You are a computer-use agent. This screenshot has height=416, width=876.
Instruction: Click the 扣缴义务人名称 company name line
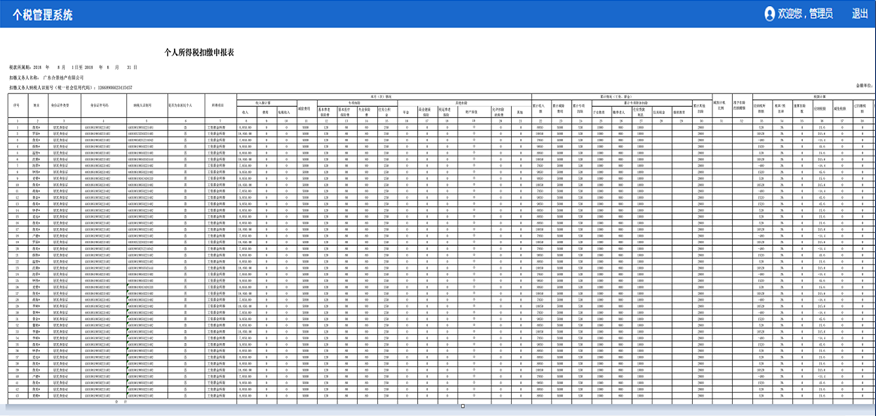coord(46,77)
